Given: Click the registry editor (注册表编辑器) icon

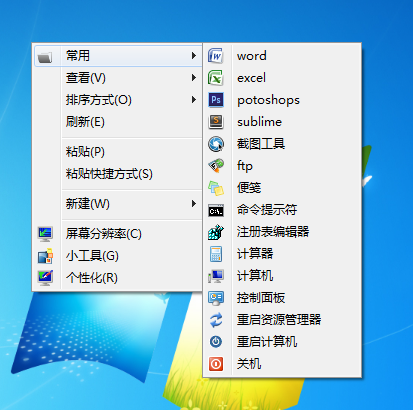Looking at the screenshot, I should (216, 232).
